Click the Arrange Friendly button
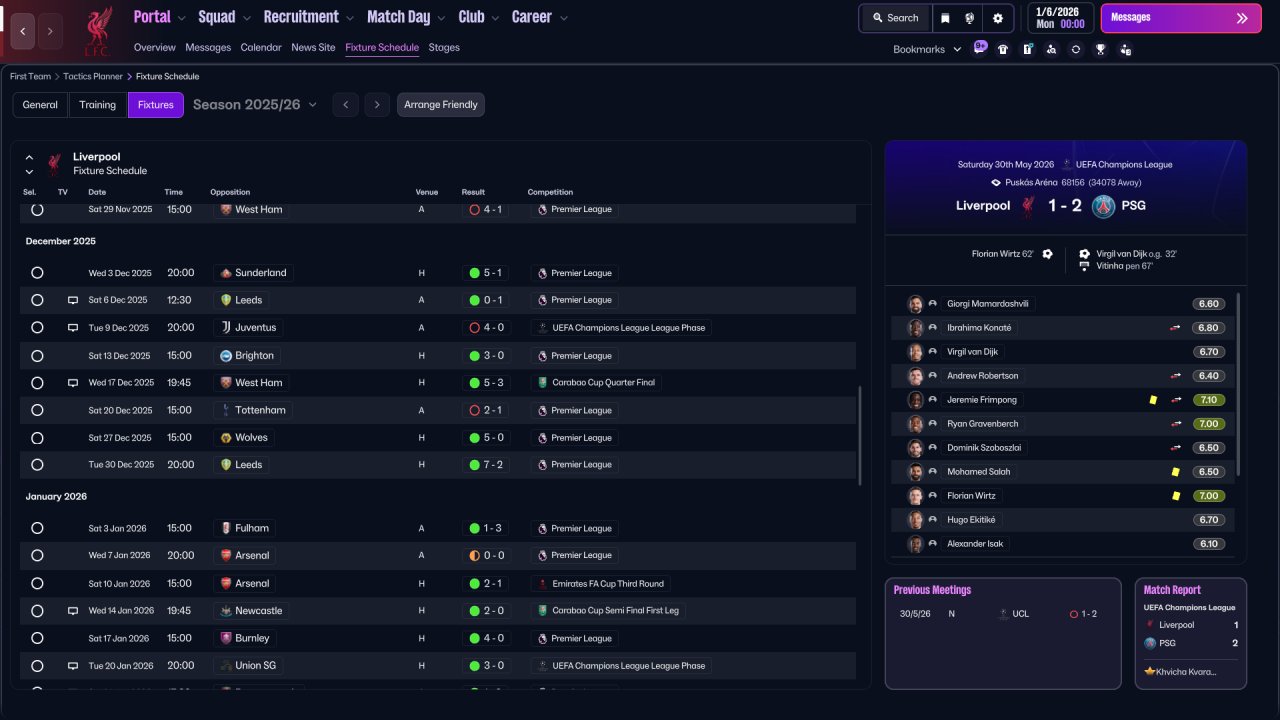 coord(441,105)
